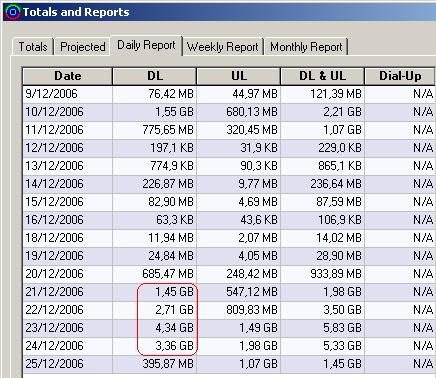
Task: Click the 2,71 GB download cell
Action: [155, 310]
